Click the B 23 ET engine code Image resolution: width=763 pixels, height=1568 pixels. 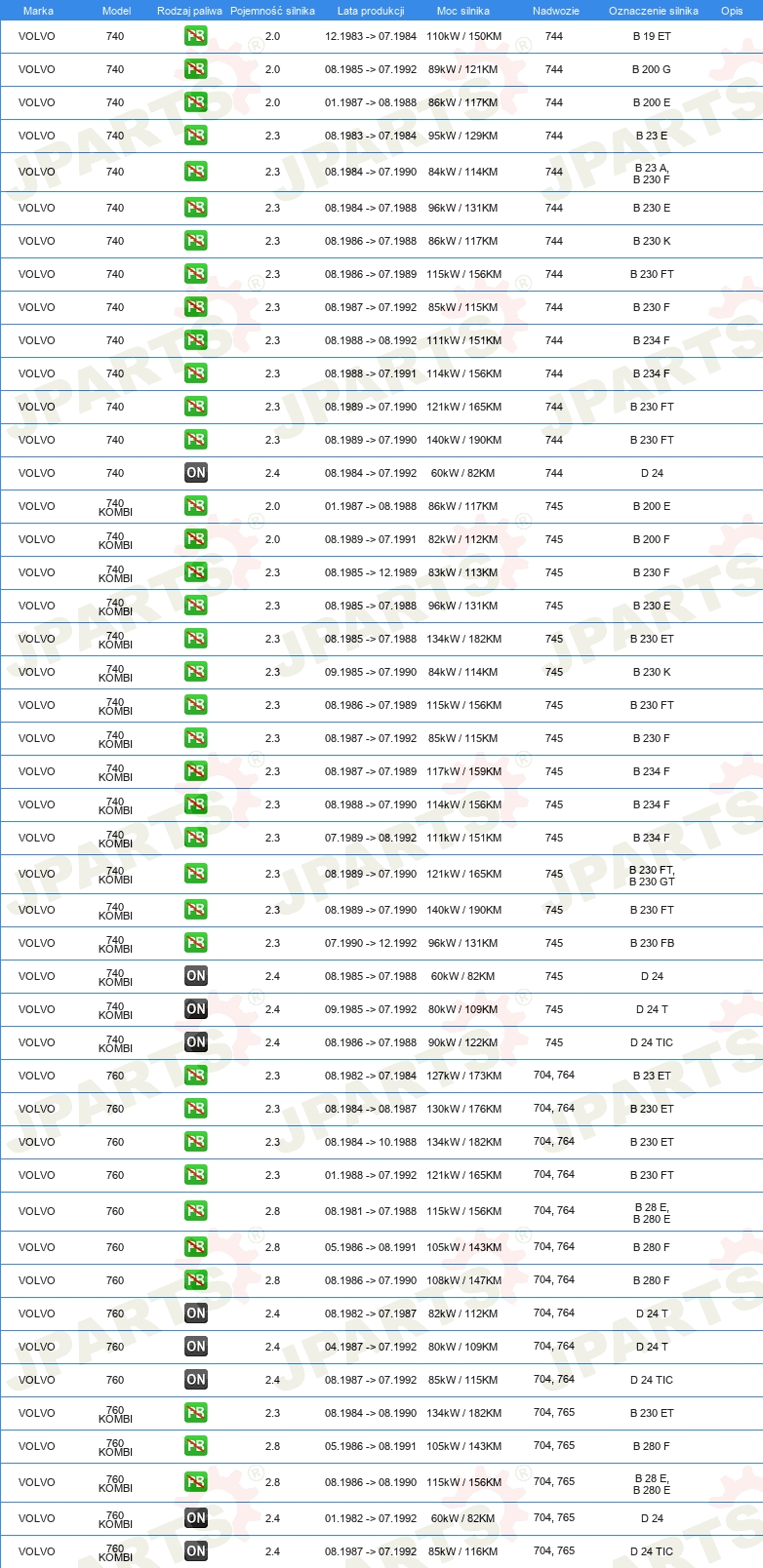(x=652, y=1076)
